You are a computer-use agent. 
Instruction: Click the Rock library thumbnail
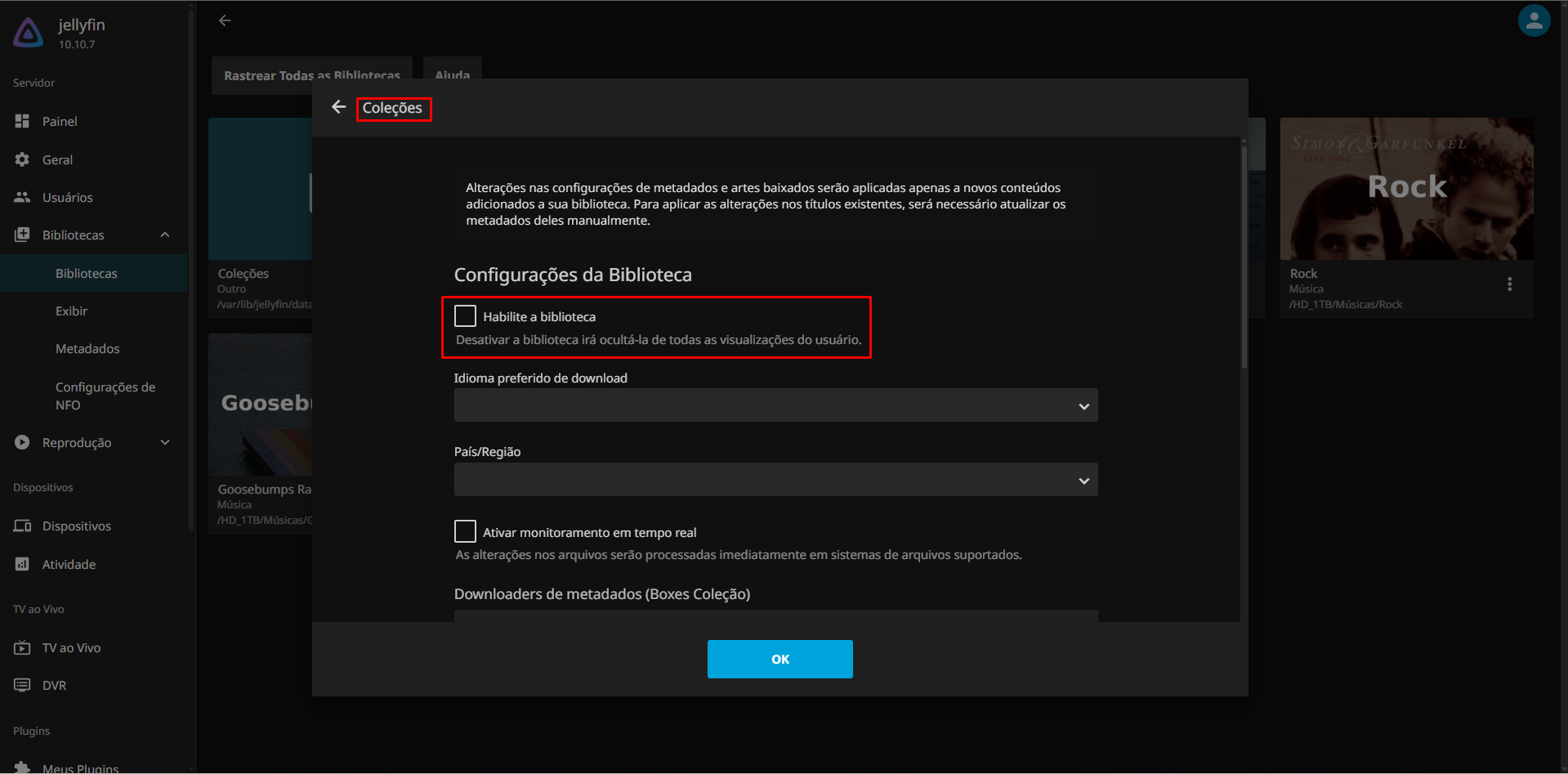click(1405, 189)
